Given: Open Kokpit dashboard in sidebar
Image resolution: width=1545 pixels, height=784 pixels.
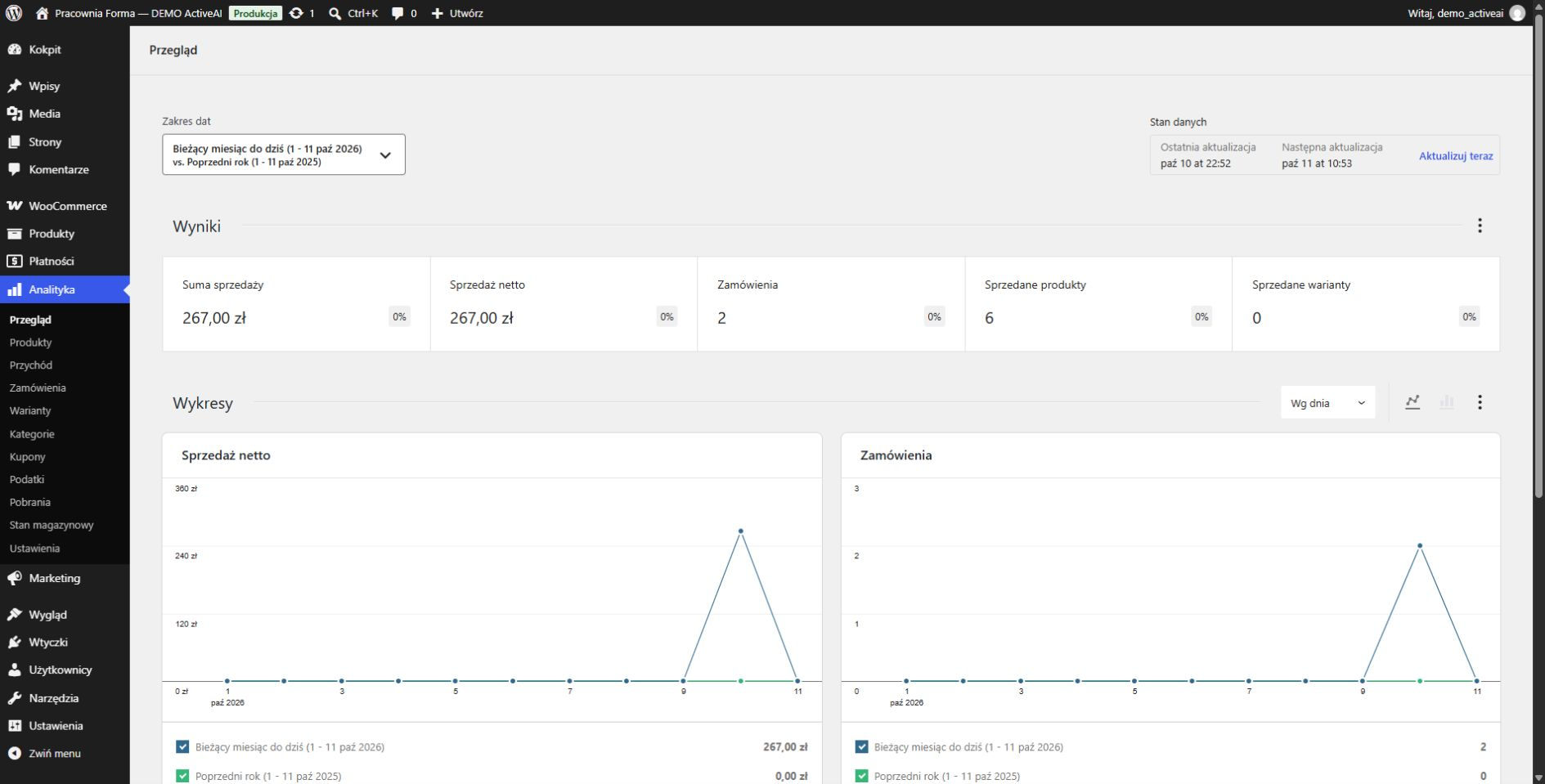Looking at the screenshot, I should [x=65, y=50].
